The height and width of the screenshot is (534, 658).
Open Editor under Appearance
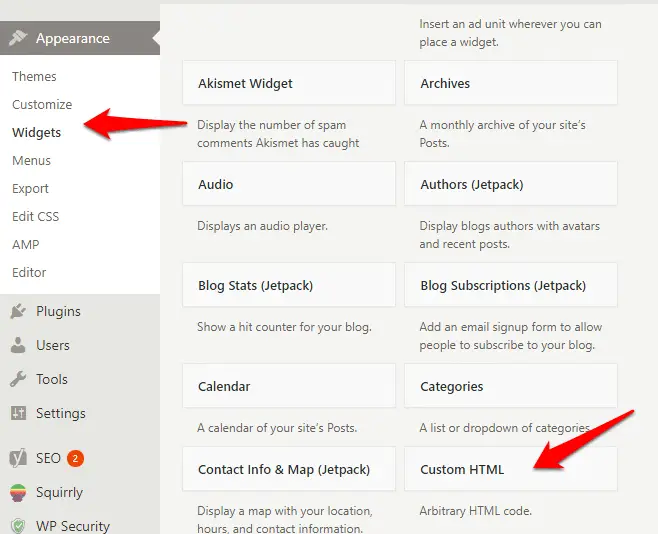tap(29, 273)
